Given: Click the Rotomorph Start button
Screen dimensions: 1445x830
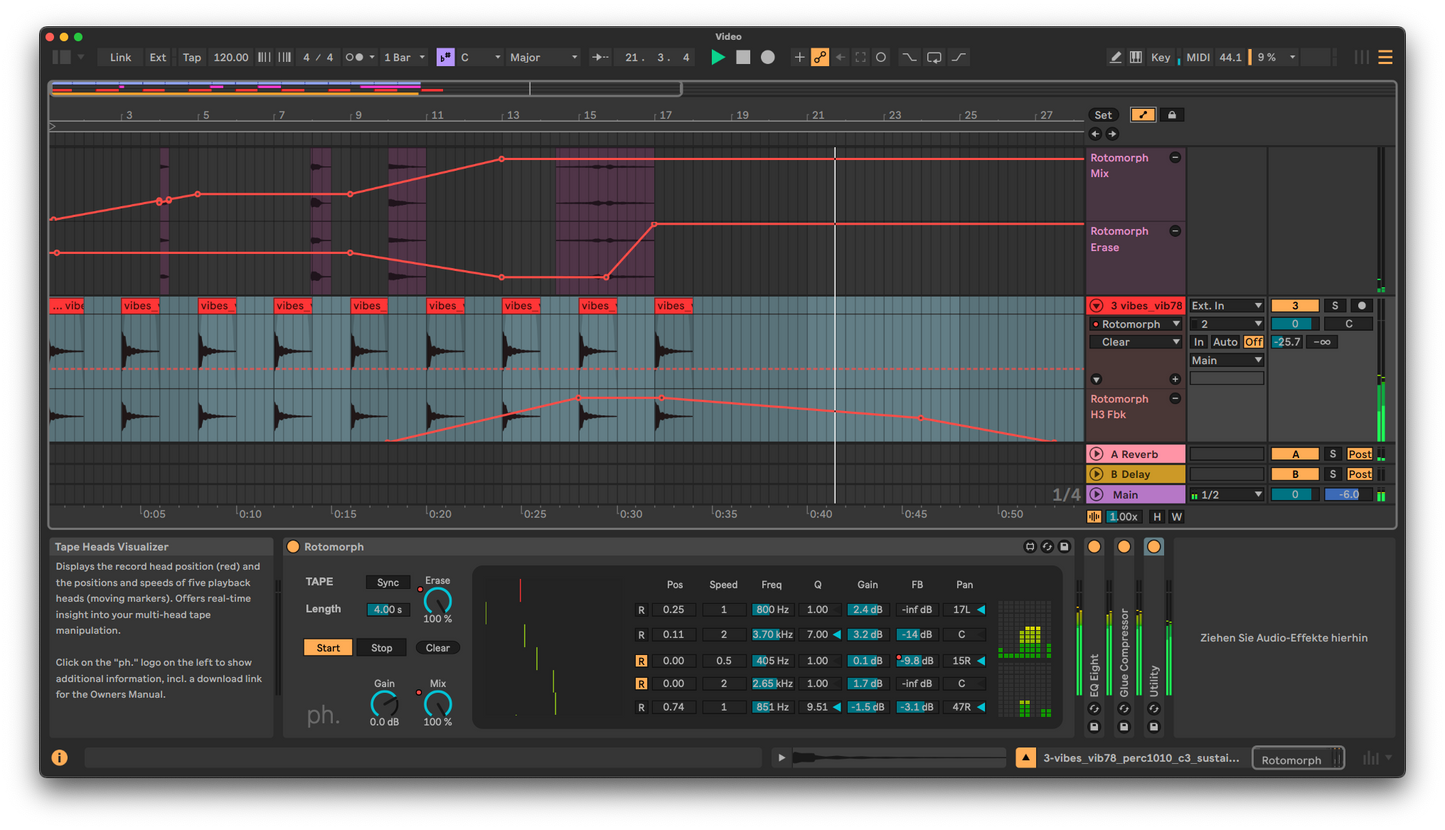Looking at the screenshot, I should [328, 648].
